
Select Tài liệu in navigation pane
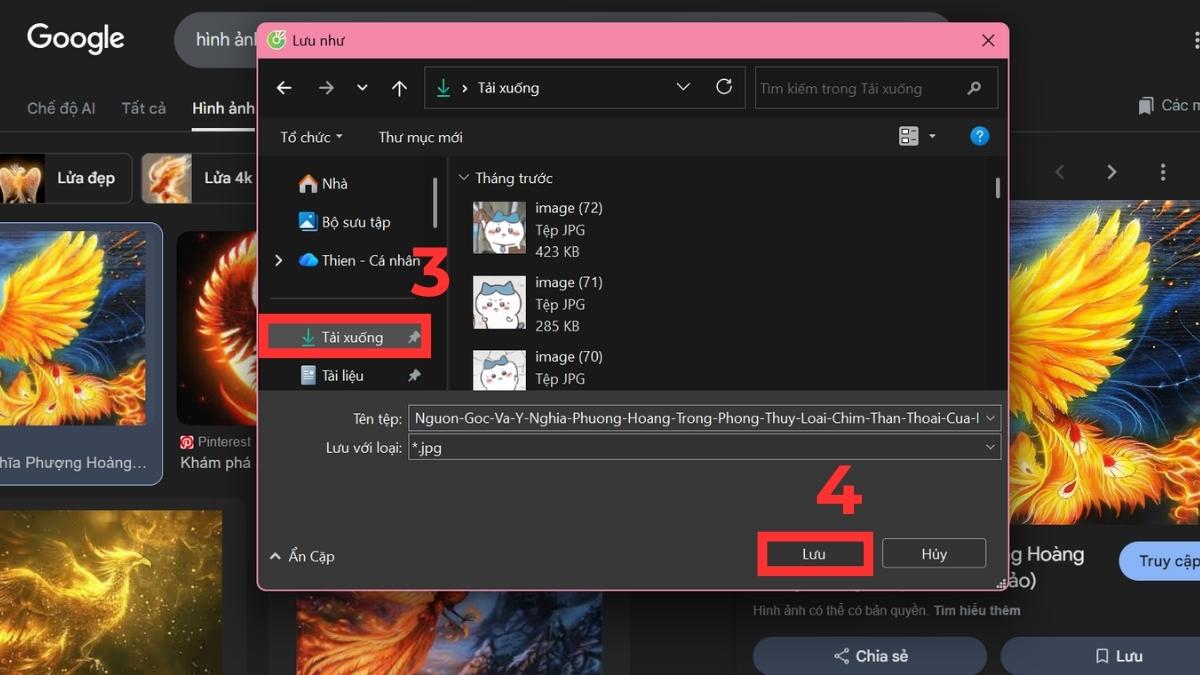[331, 375]
